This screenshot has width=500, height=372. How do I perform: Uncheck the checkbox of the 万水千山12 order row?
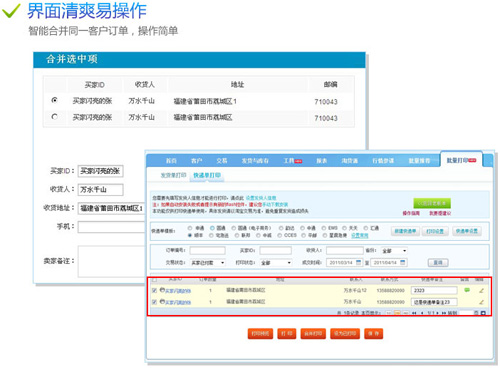click(154, 291)
